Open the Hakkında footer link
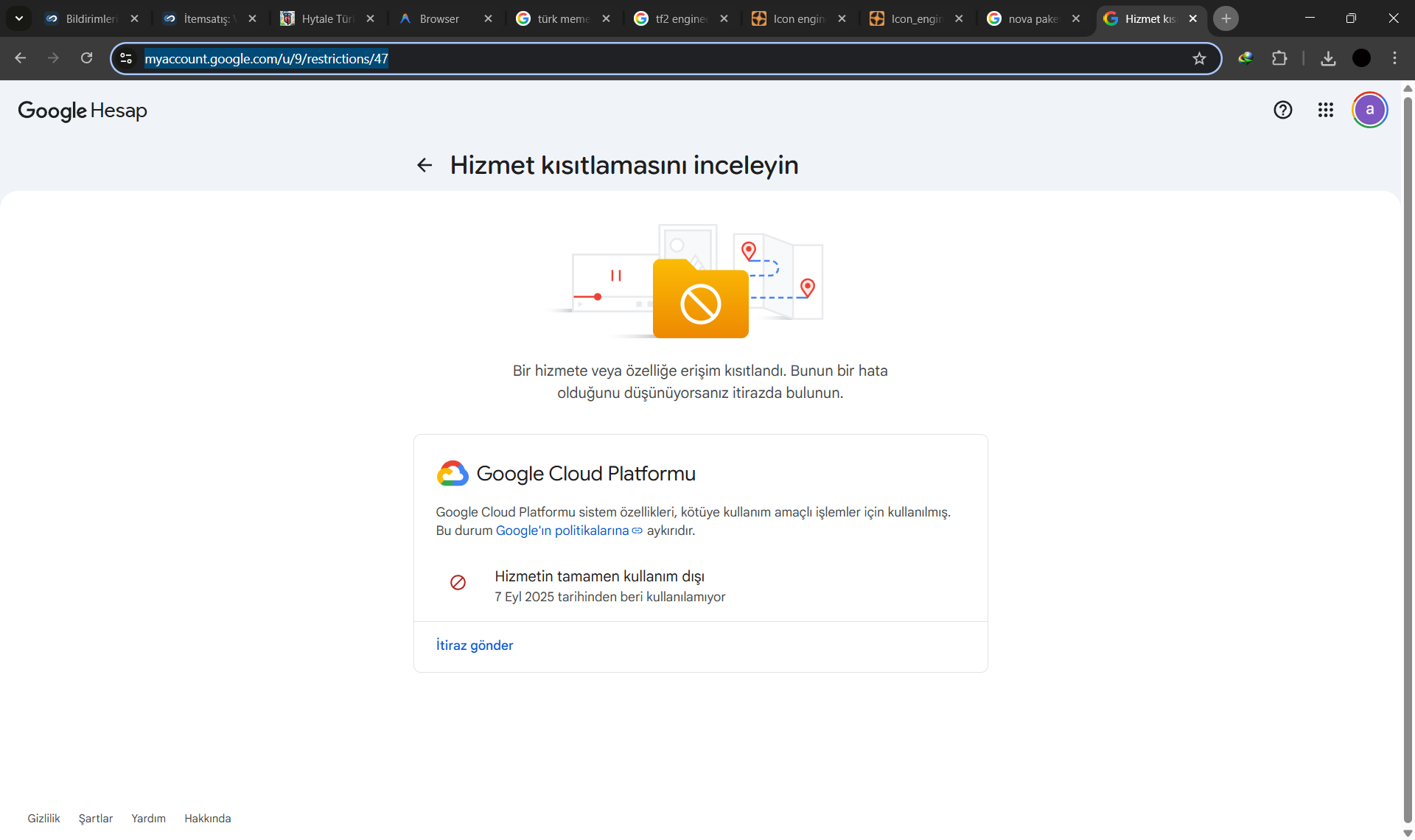 pyautogui.click(x=208, y=819)
